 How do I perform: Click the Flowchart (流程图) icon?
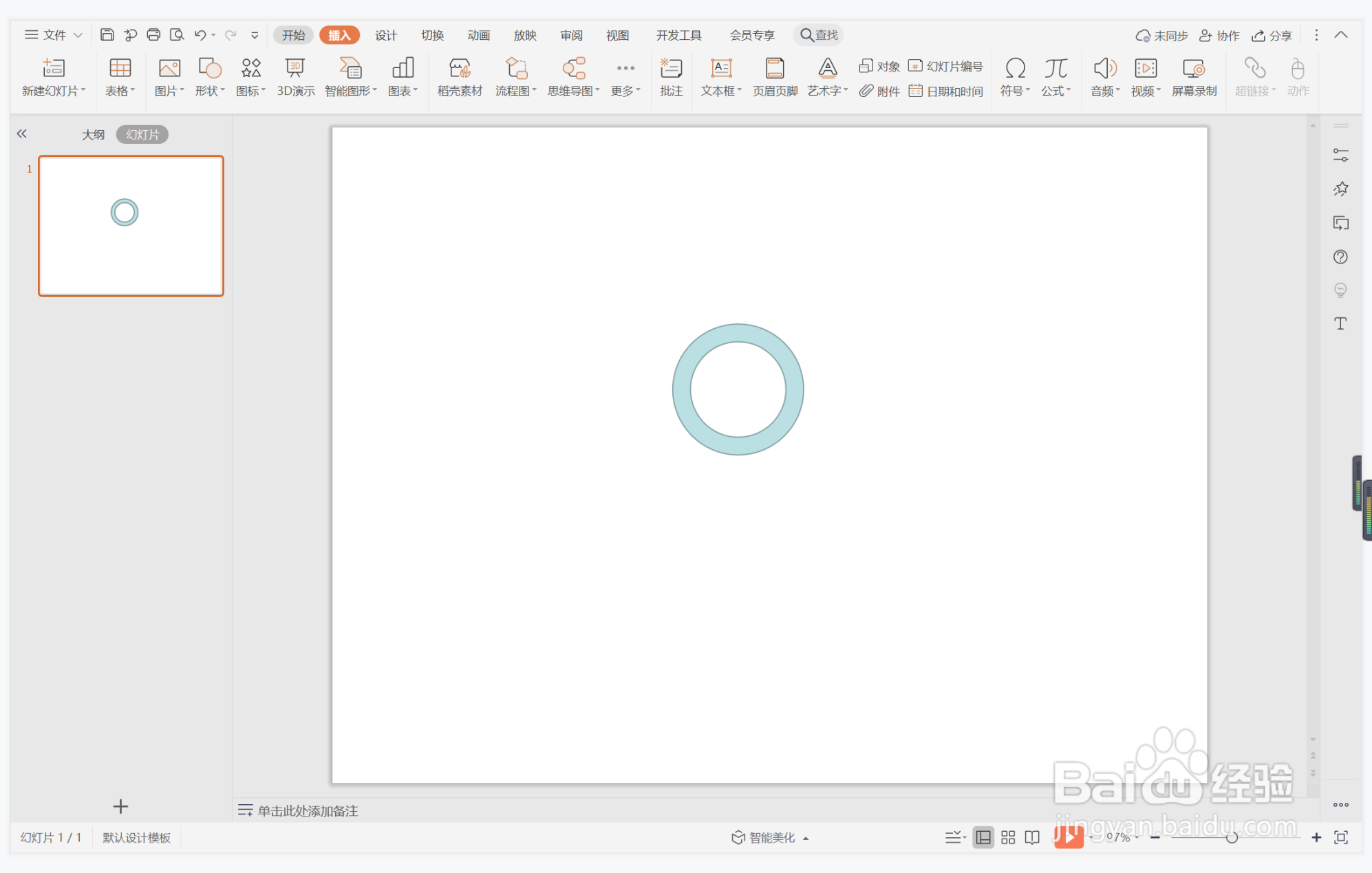tap(516, 68)
